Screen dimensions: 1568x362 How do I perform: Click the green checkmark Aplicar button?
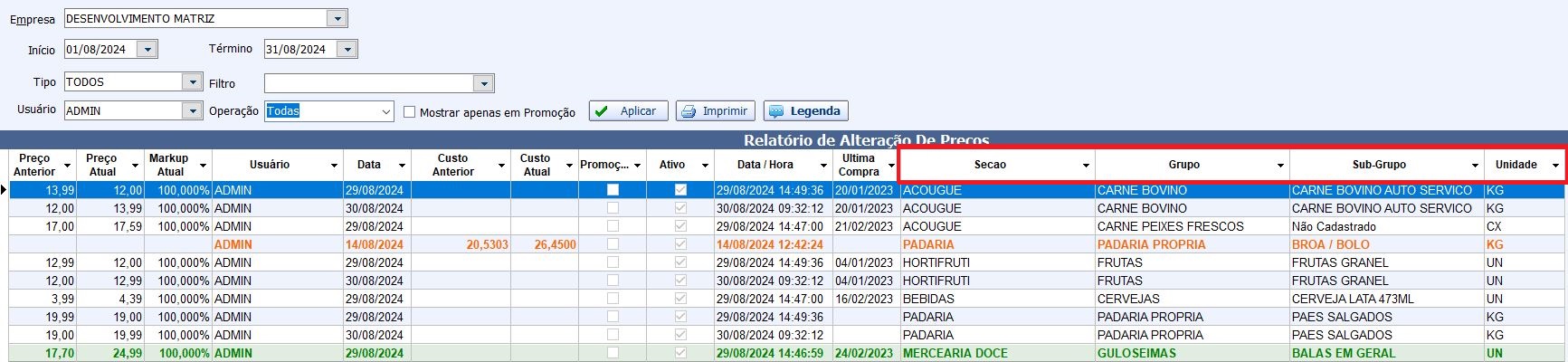(628, 111)
